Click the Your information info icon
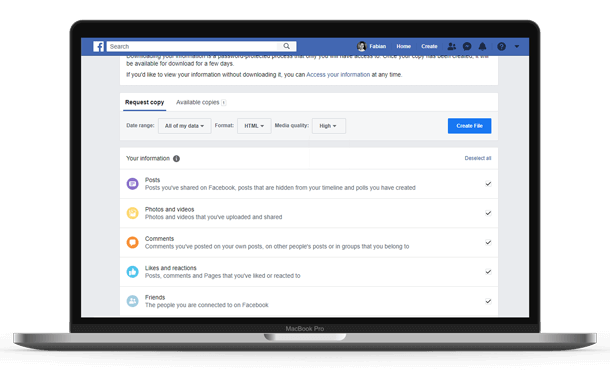610x370 pixels. [176, 158]
